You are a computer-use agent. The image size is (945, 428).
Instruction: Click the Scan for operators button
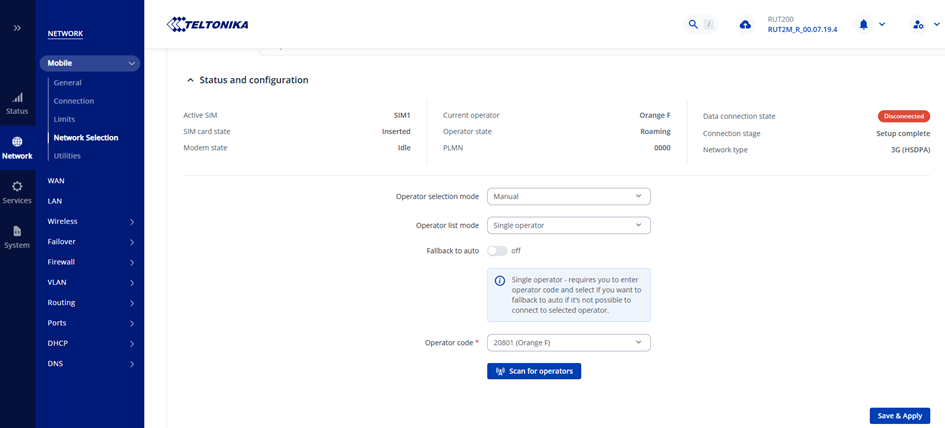(534, 371)
